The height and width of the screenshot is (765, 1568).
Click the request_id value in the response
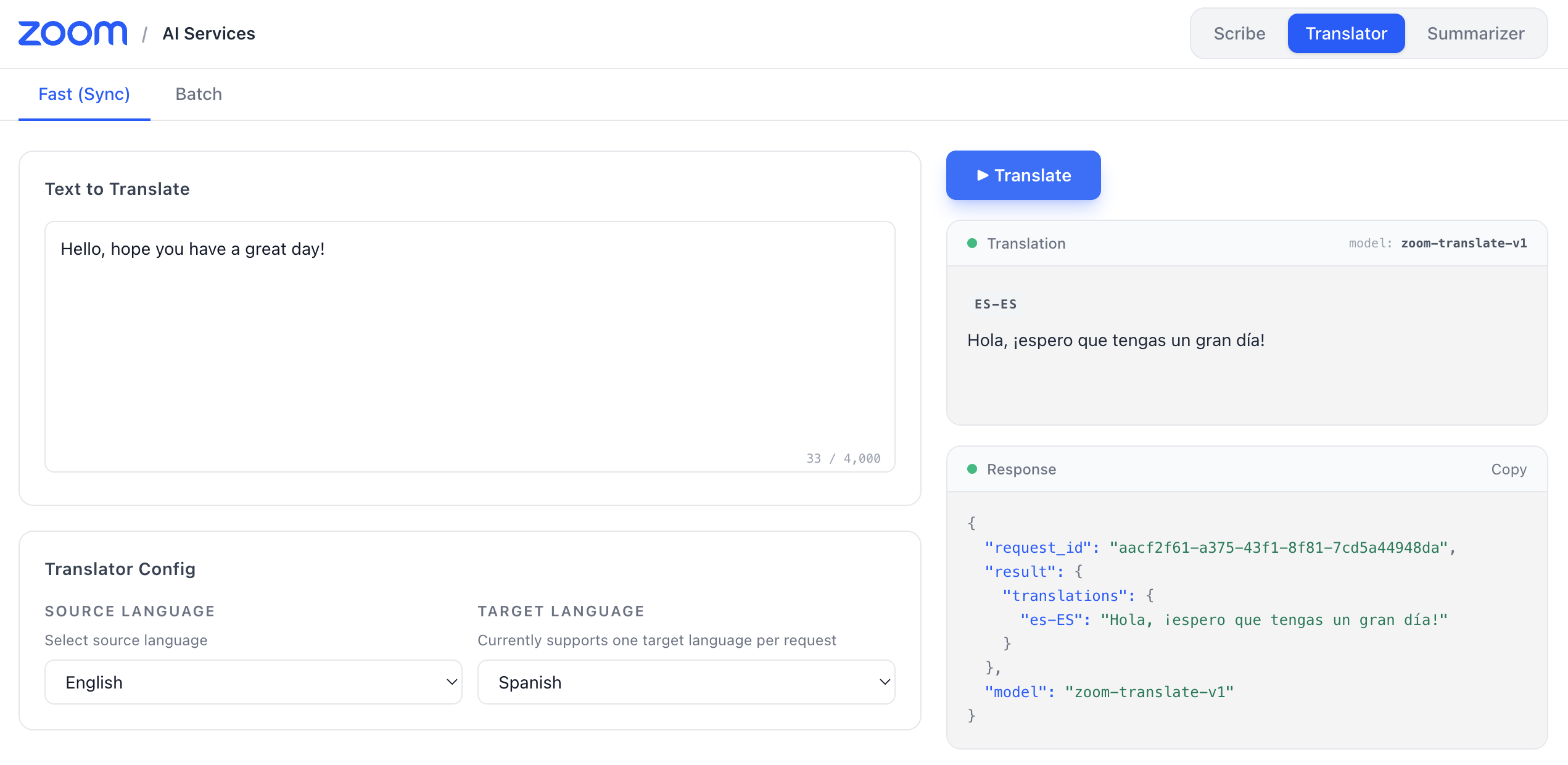[x=1279, y=548]
